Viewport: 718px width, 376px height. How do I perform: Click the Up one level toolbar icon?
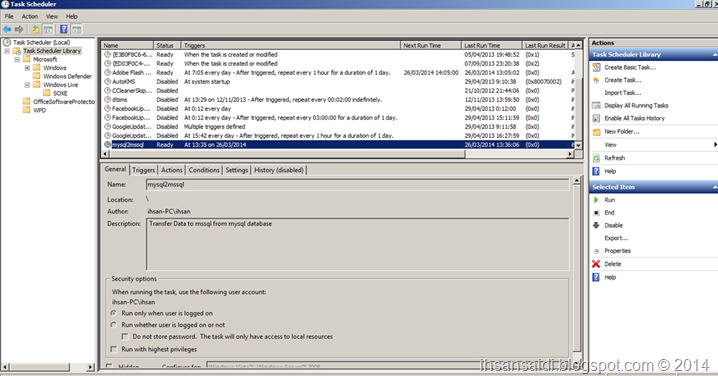pyautogui.click(x=35, y=29)
